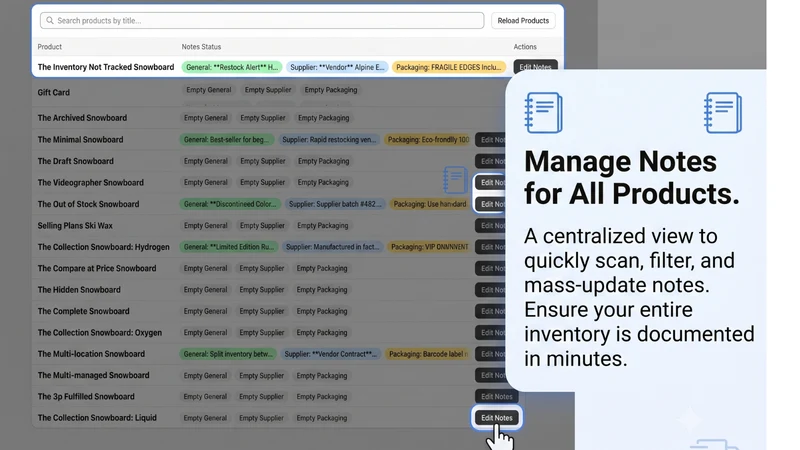The height and width of the screenshot is (450, 800).
Task: Click Edit Notes for The Multi-location Snowboard
Action: coord(490,354)
